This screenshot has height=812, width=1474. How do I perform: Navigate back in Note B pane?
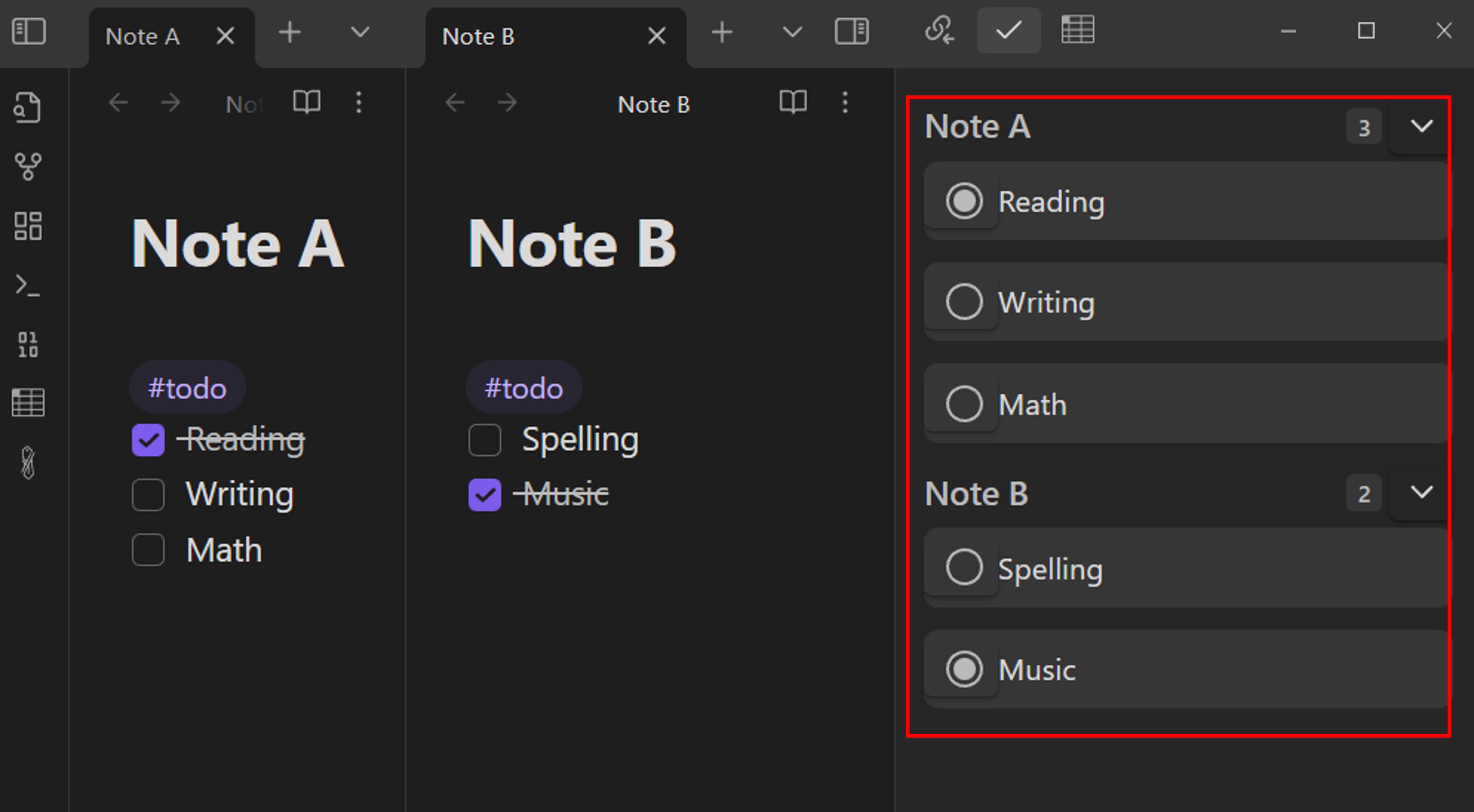455,103
